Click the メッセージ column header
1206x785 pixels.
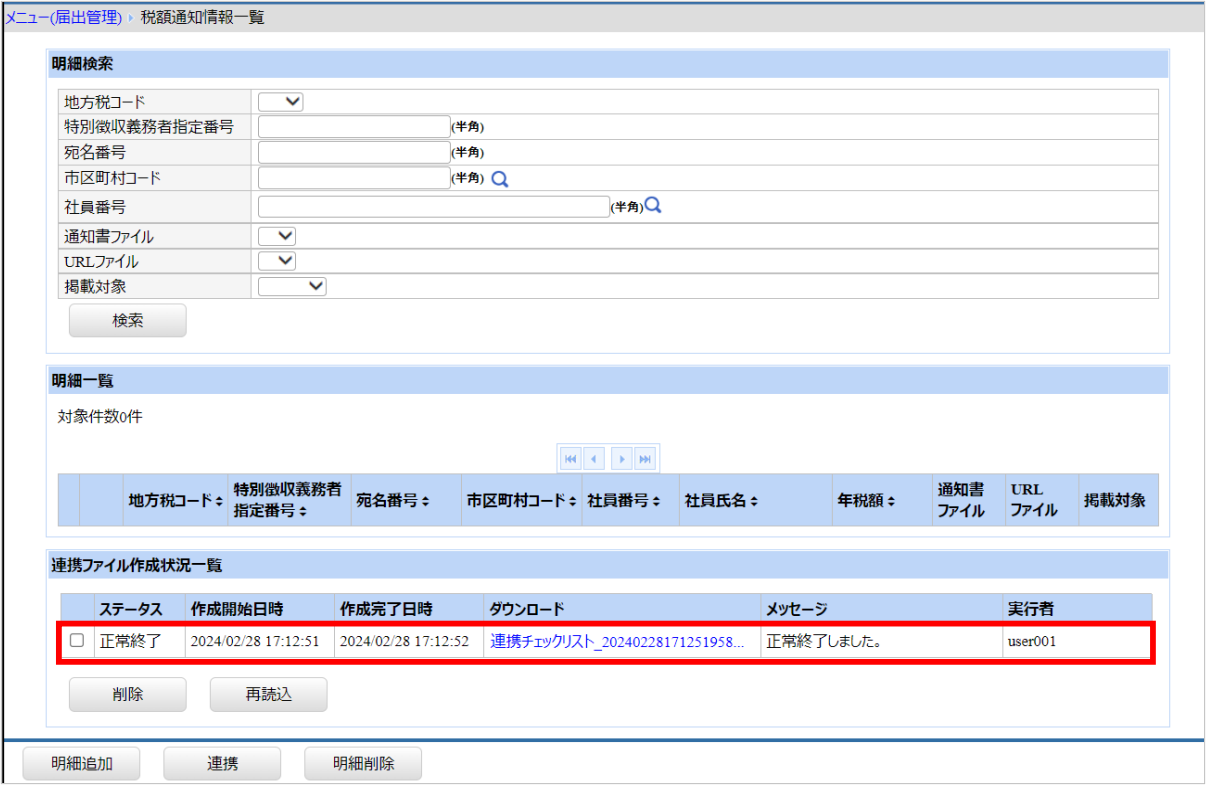882,608
